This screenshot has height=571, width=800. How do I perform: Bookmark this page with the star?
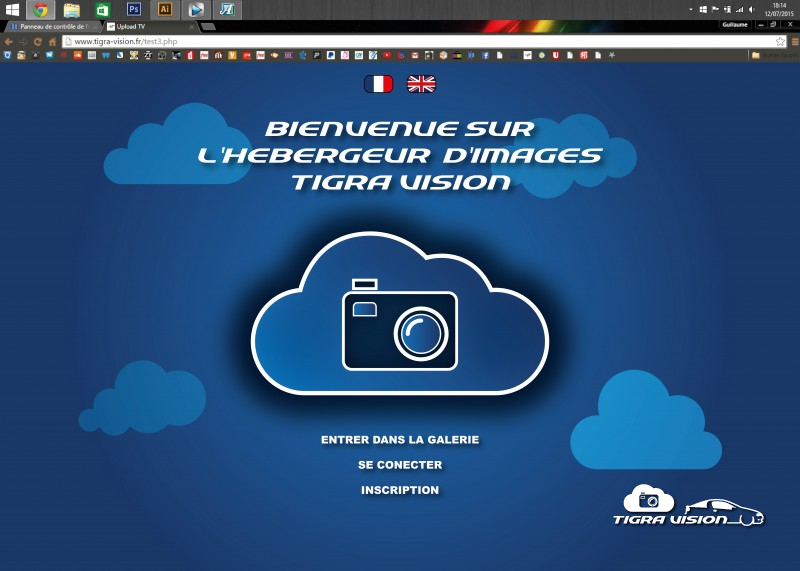(779, 42)
